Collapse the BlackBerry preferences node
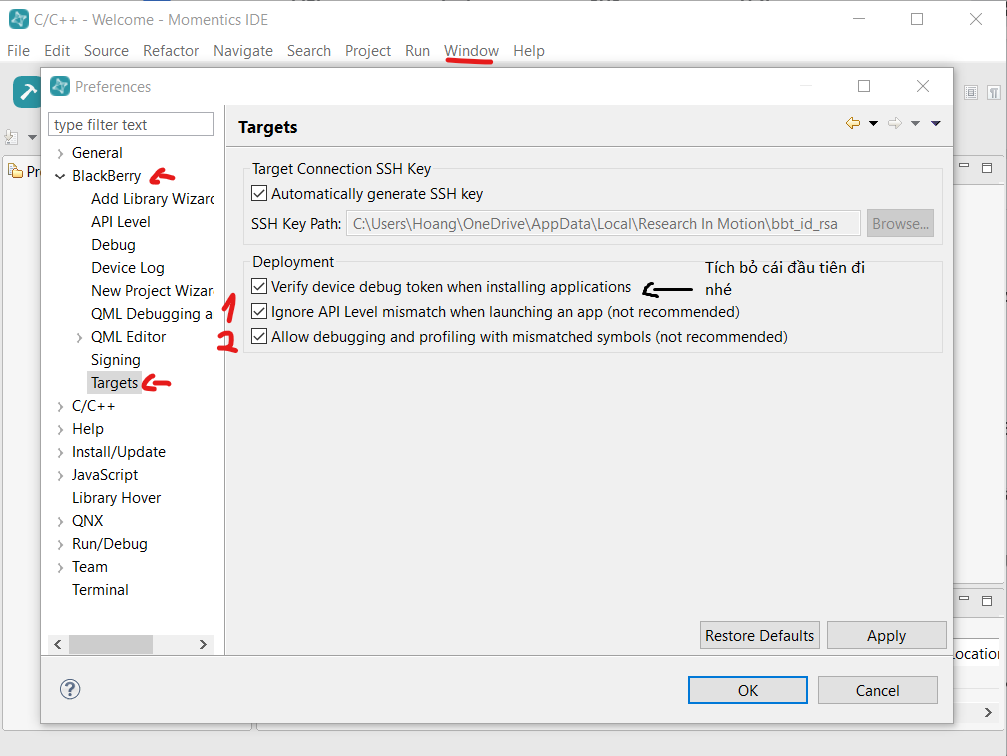 (60, 176)
